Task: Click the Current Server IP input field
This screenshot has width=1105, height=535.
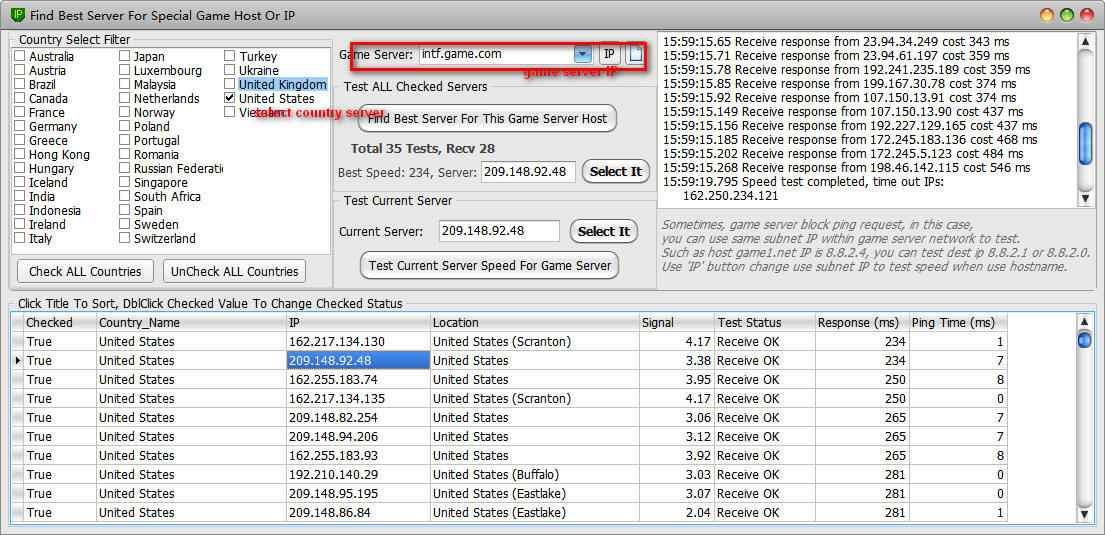Action: point(499,231)
